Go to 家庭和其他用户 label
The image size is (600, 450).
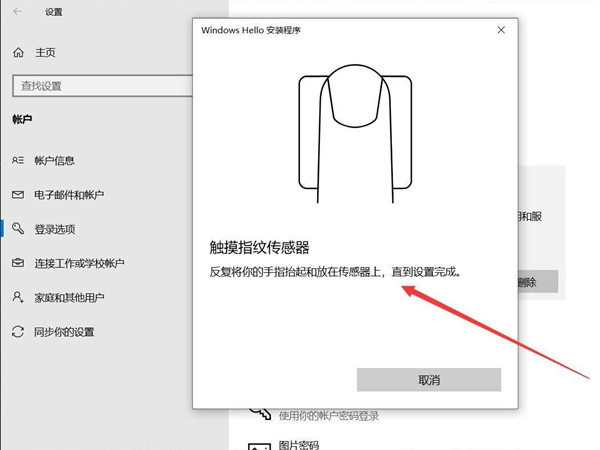(69, 297)
